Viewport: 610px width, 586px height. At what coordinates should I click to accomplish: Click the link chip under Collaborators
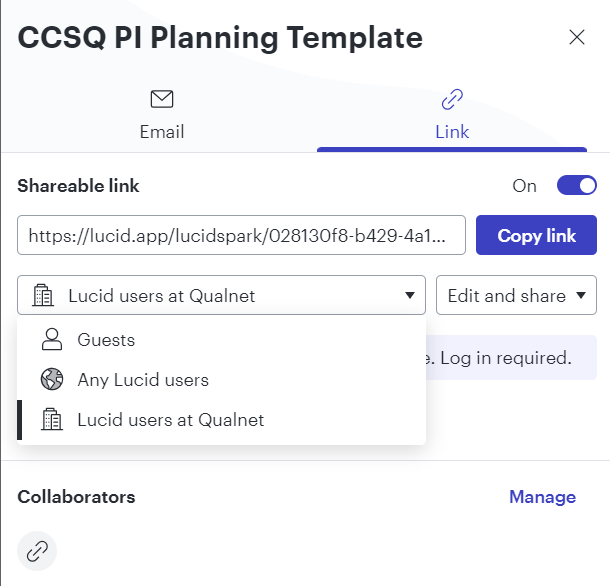(x=37, y=551)
